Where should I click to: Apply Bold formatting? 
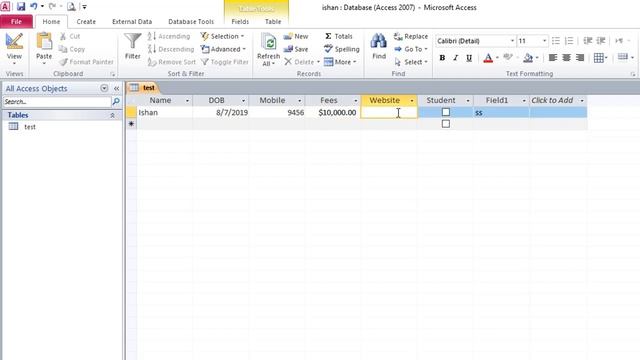tap(442, 58)
